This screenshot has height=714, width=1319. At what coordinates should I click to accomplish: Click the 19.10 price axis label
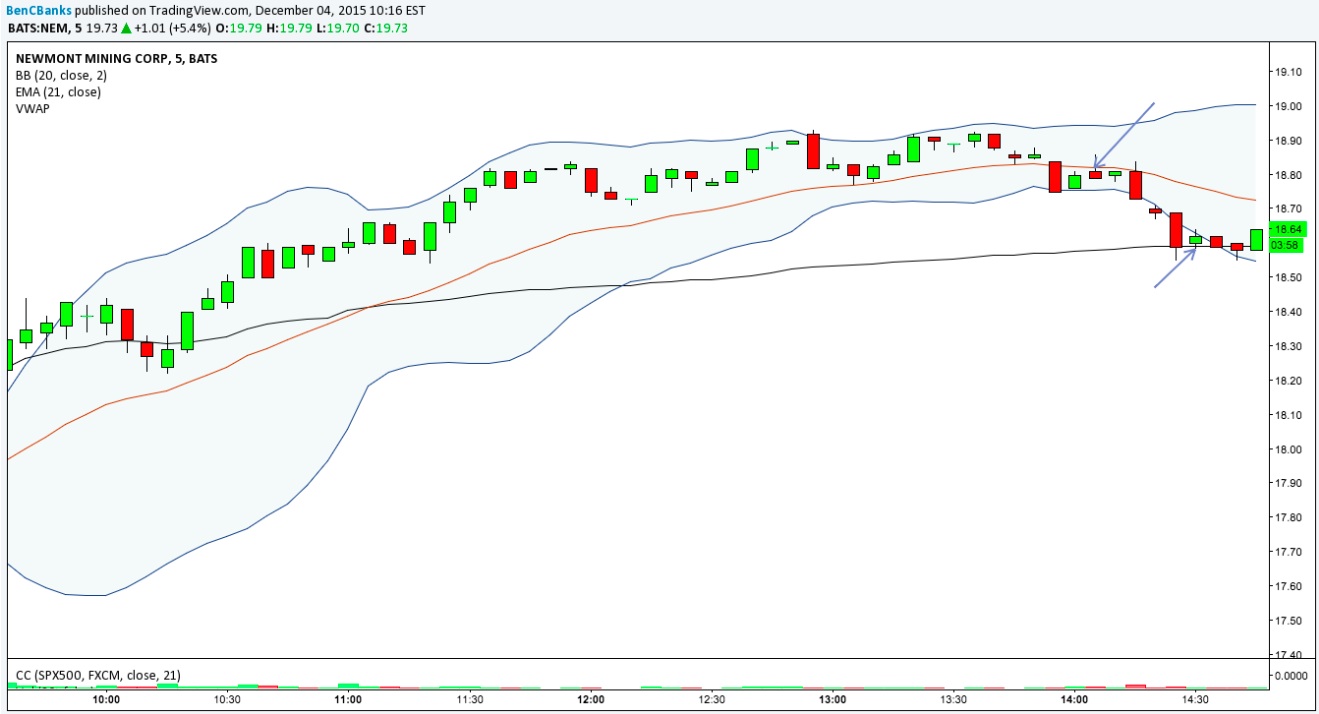tap(1289, 72)
